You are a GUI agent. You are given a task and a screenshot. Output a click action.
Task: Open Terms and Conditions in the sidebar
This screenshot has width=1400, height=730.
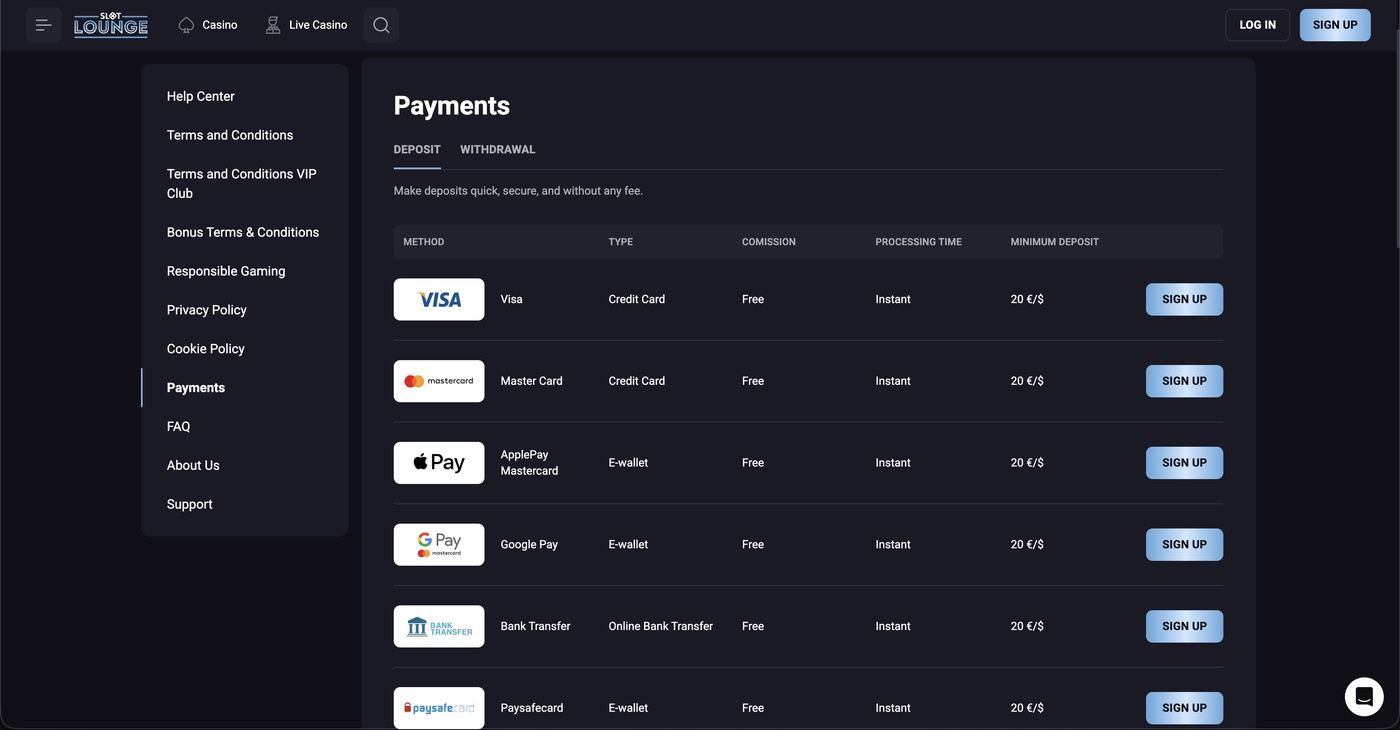click(230, 135)
